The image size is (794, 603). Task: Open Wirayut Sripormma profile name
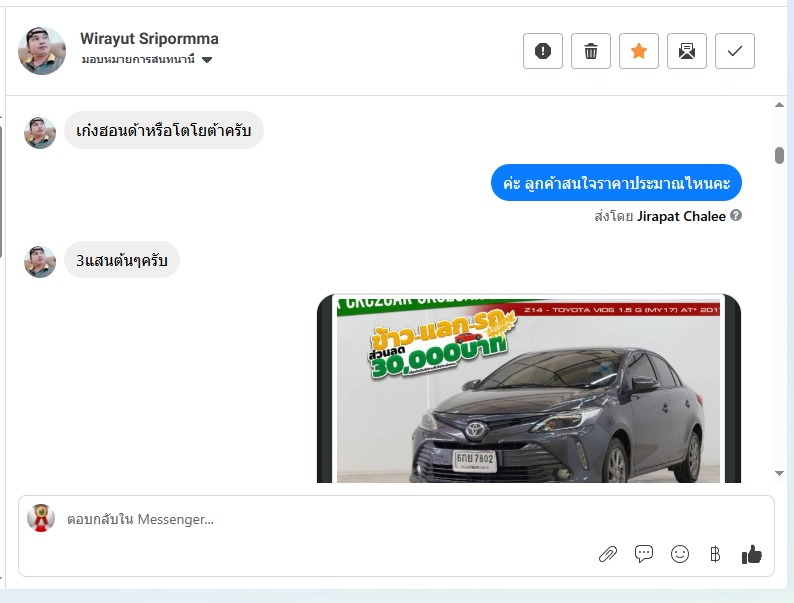[149, 38]
